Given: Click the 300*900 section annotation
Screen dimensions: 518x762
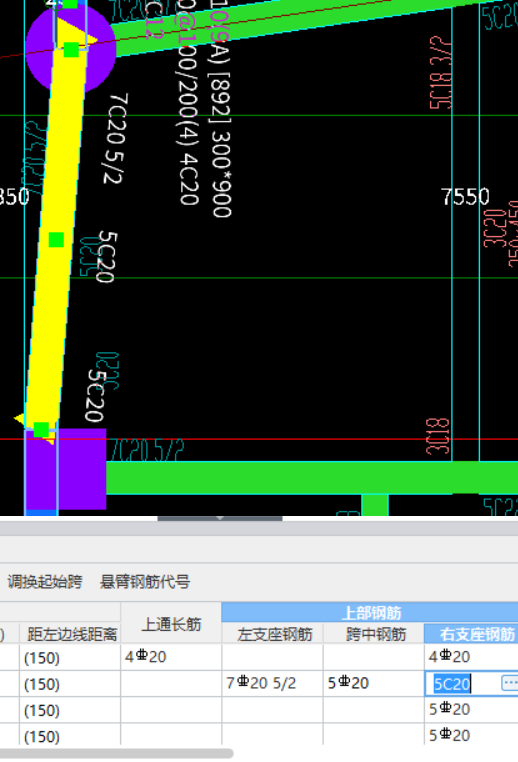Looking at the screenshot, I should tap(222, 173).
